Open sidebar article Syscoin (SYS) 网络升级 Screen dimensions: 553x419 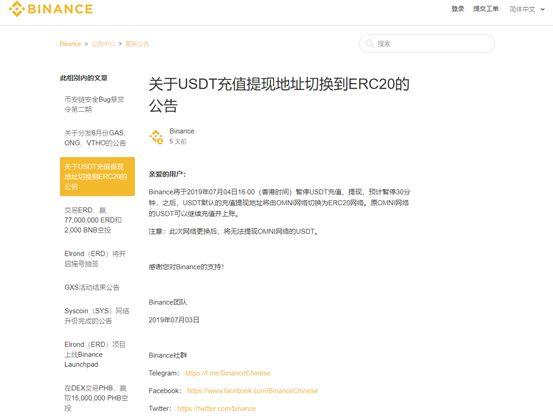click(97, 316)
